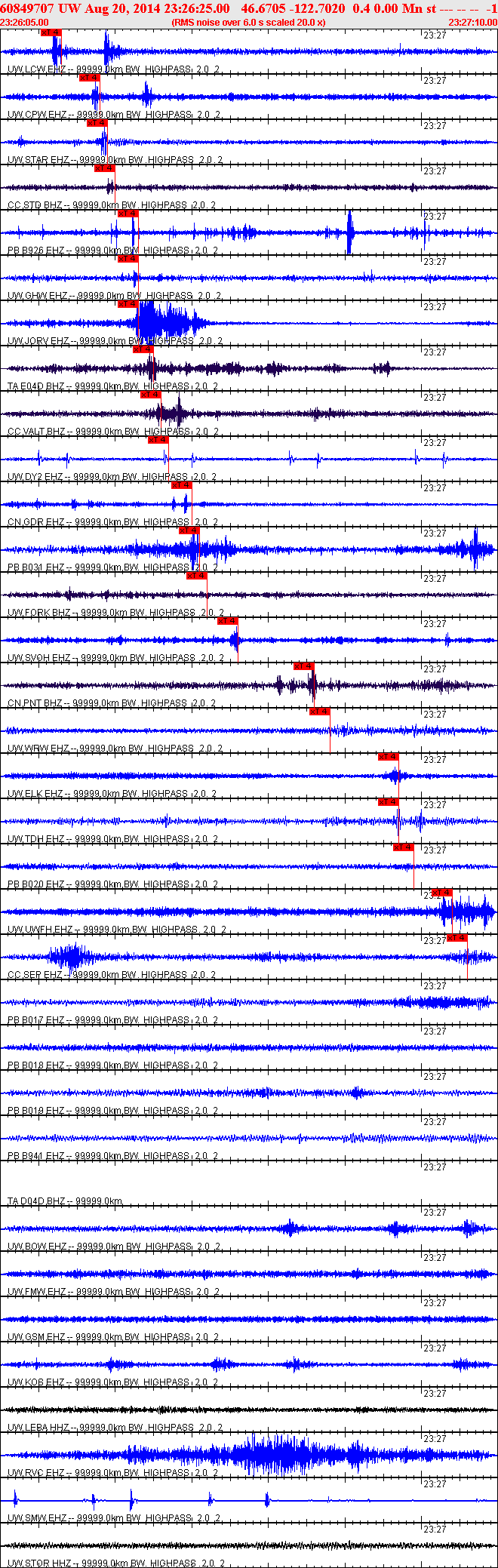498x1568 pixels.
Task: Click the red pick marker on UW.TDH trace
Action: point(389,802)
